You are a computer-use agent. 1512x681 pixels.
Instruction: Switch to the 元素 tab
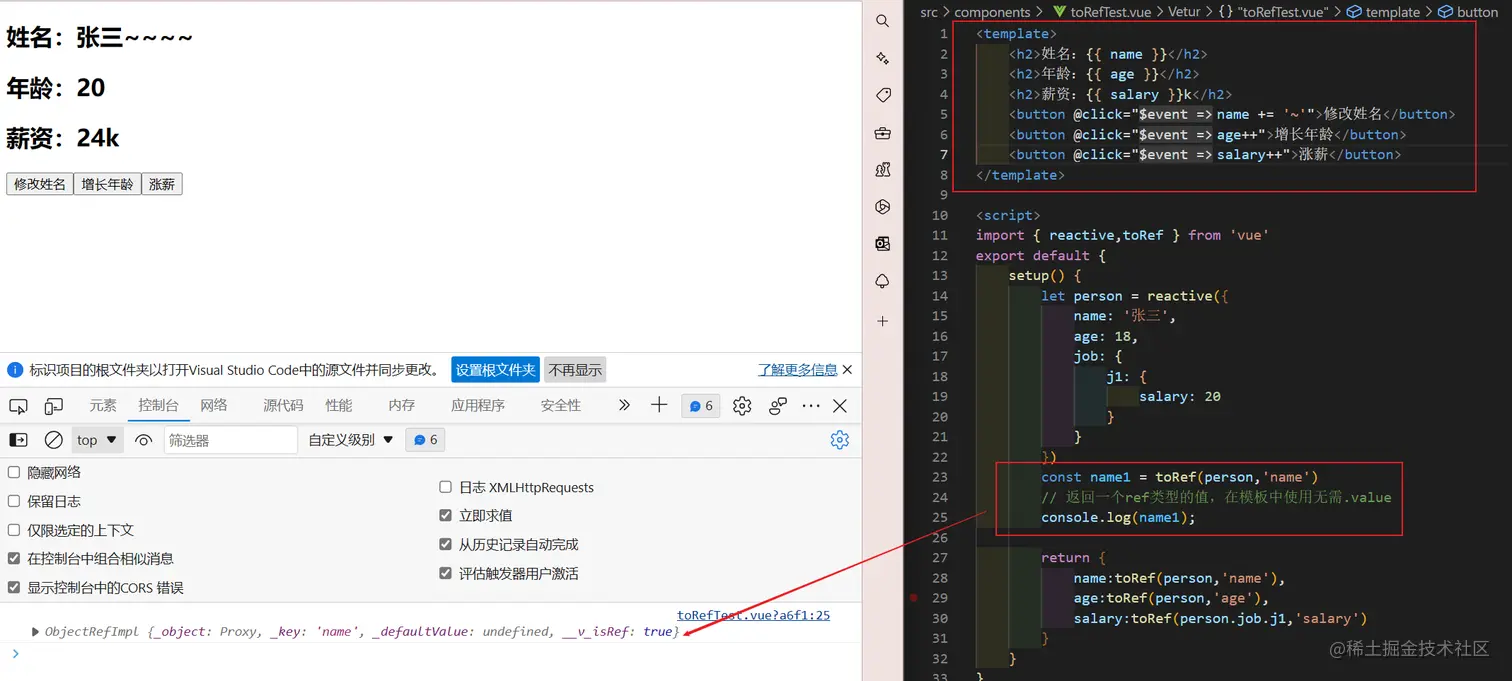[103, 405]
